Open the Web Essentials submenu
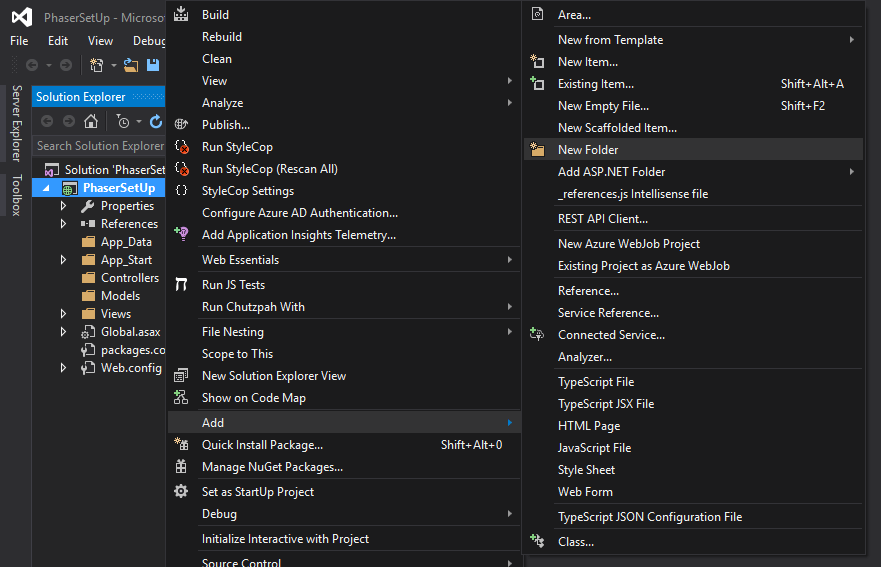The height and width of the screenshot is (567, 881). (344, 260)
